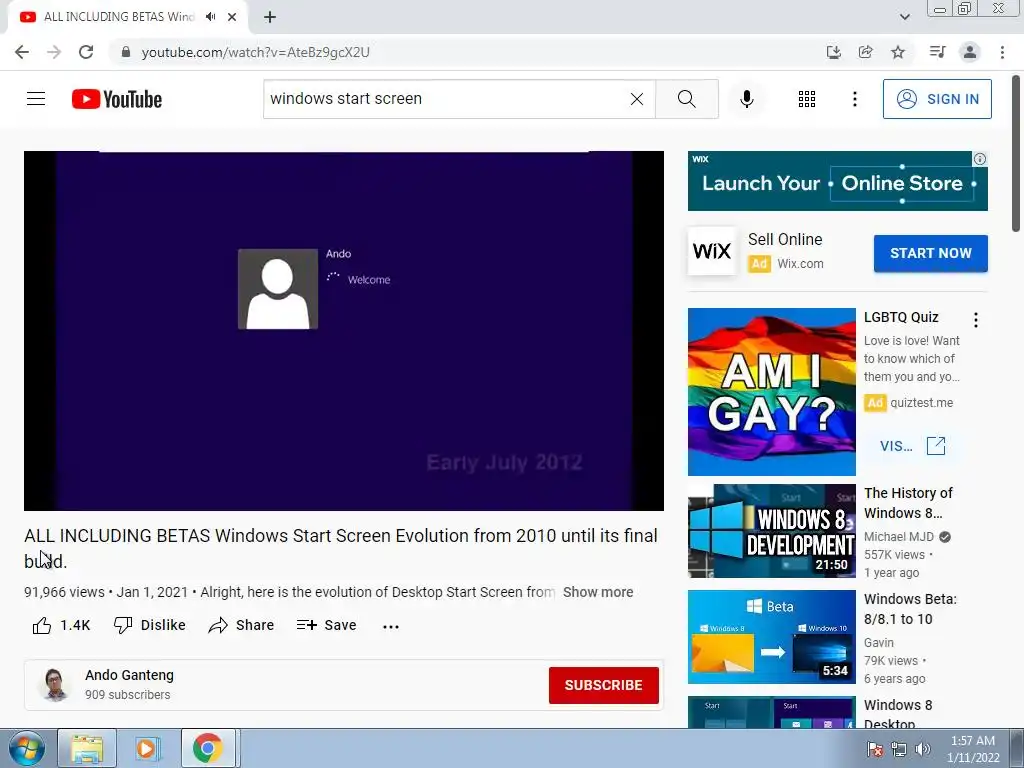The width and height of the screenshot is (1024, 768).
Task: Open Ando Ganteng channel avatar
Action: tap(56, 684)
